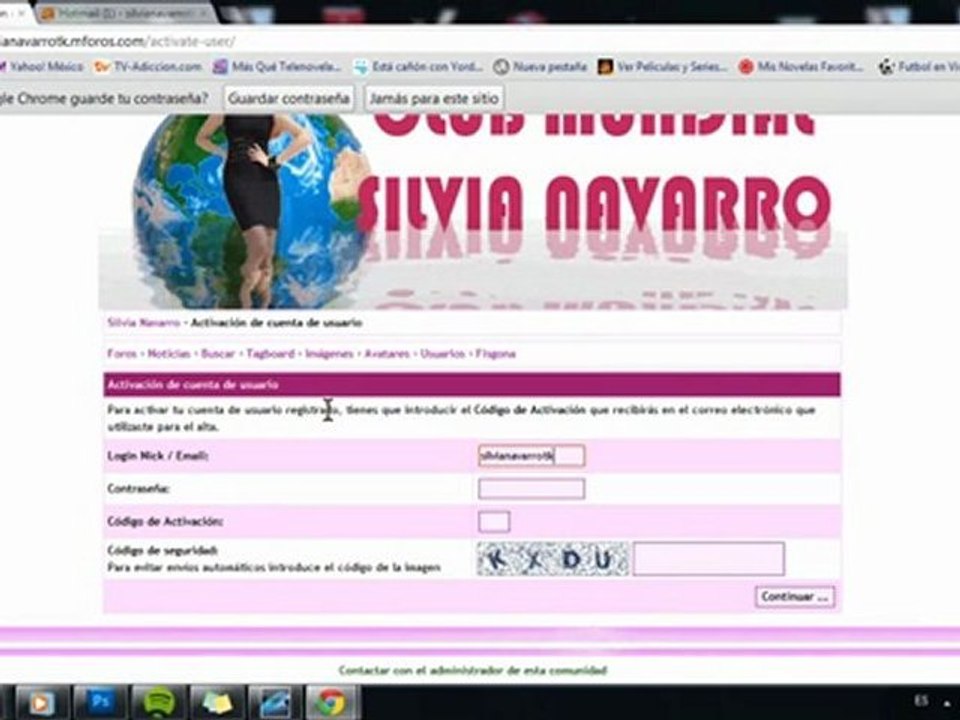Click the Código de seguridad label
Image resolution: width=960 pixels, height=720 pixels.
[162, 550]
